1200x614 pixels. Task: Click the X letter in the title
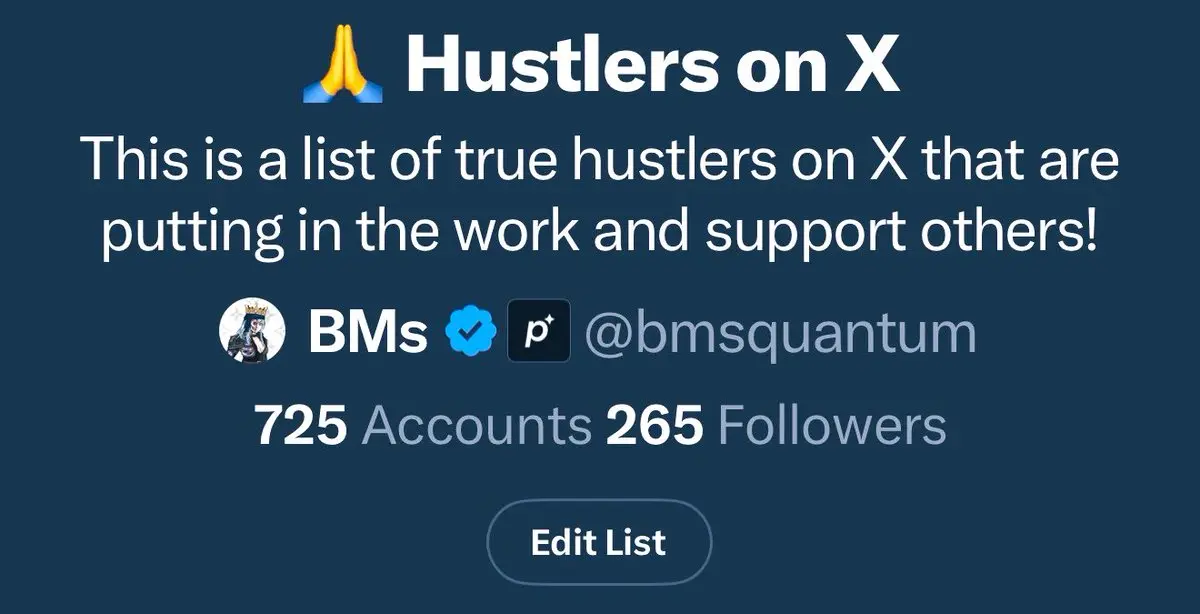[869, 65]
